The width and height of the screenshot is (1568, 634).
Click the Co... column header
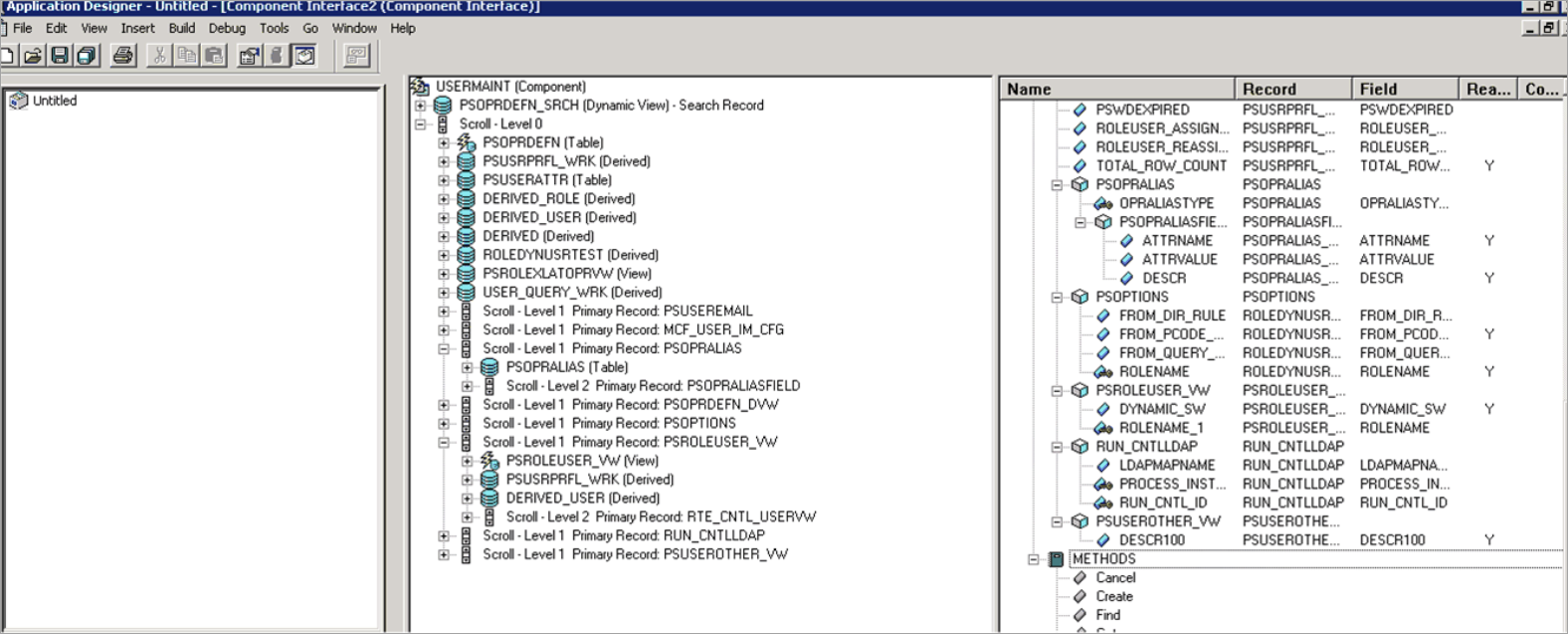click(x=1541, y=89)
